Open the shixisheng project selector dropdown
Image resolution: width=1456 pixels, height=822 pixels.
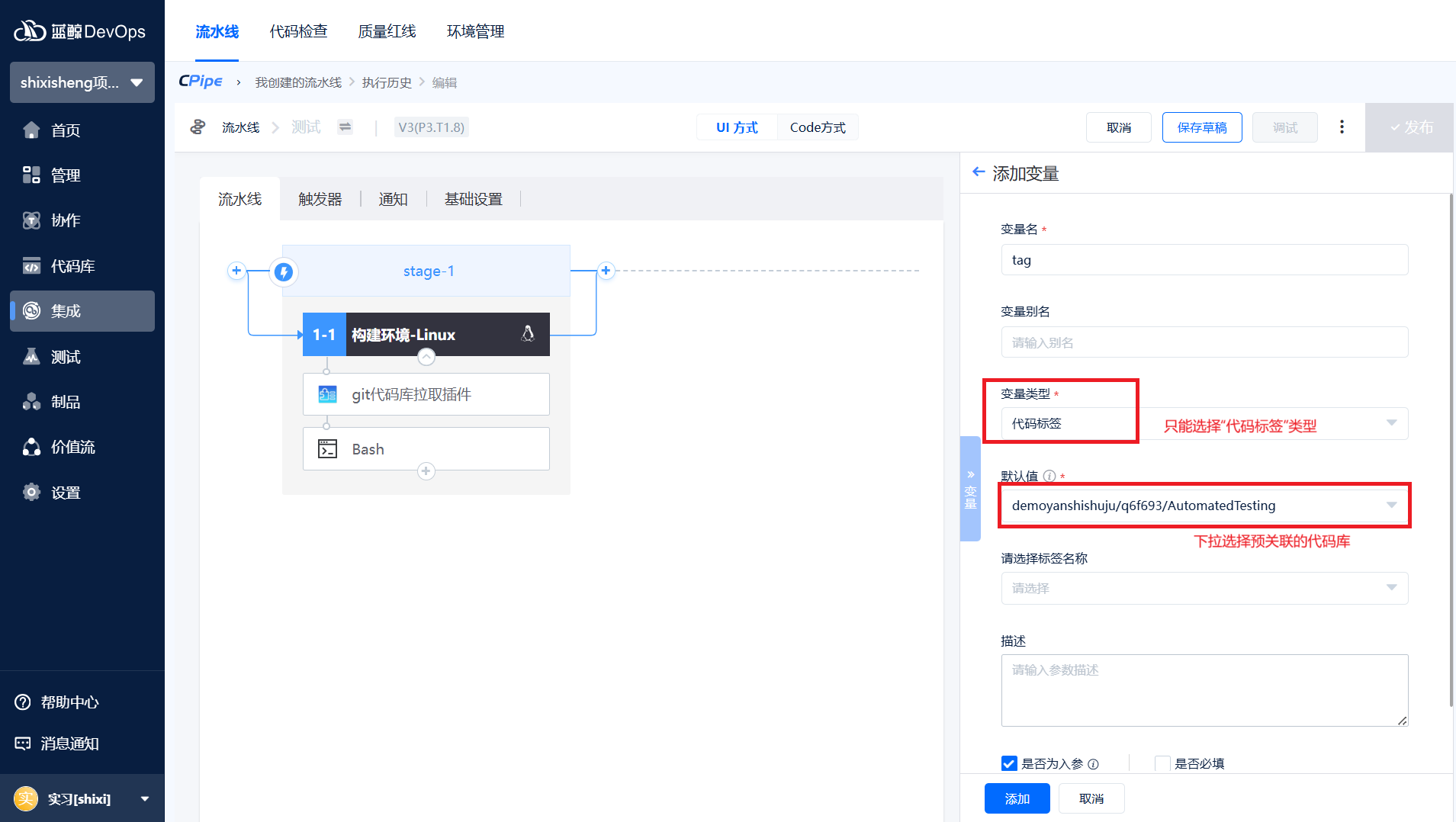[82, 82]
